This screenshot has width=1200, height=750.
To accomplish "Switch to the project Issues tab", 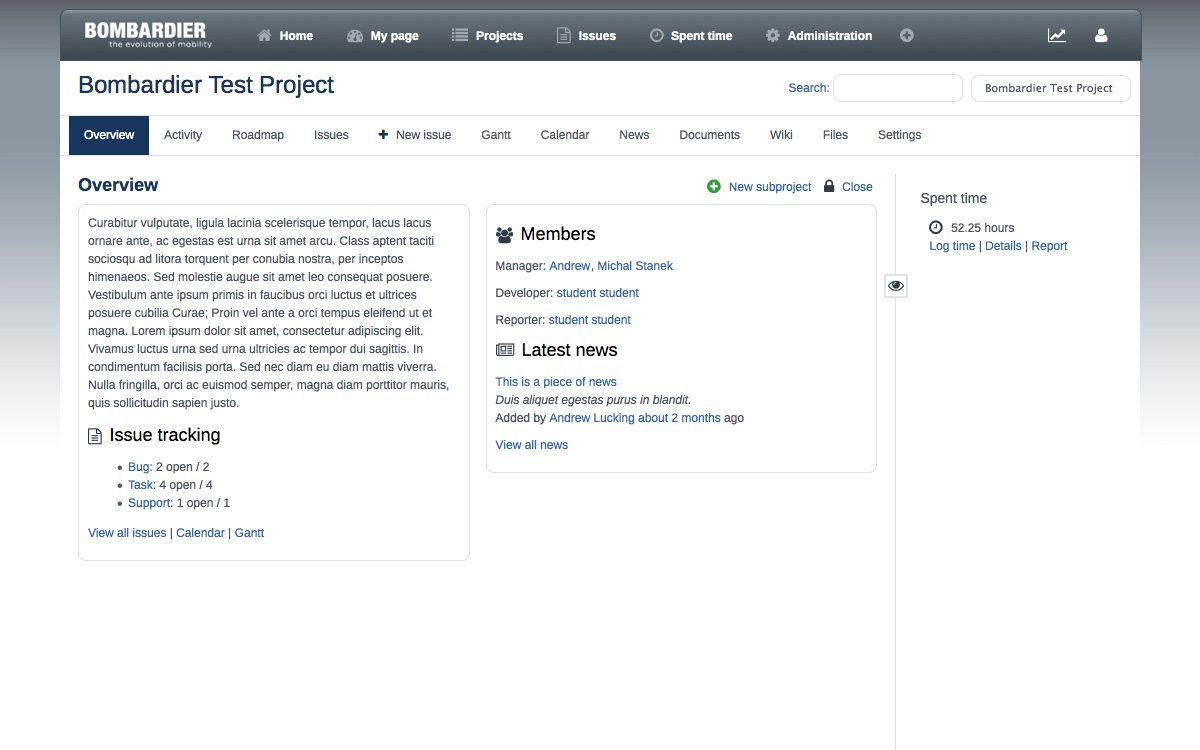I will point(331,135).
